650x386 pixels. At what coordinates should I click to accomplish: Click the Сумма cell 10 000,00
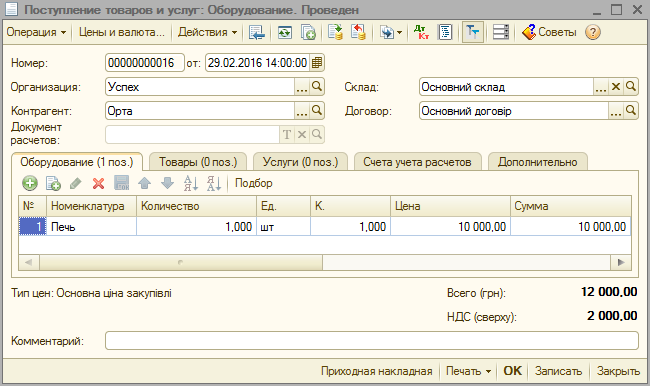570,227
